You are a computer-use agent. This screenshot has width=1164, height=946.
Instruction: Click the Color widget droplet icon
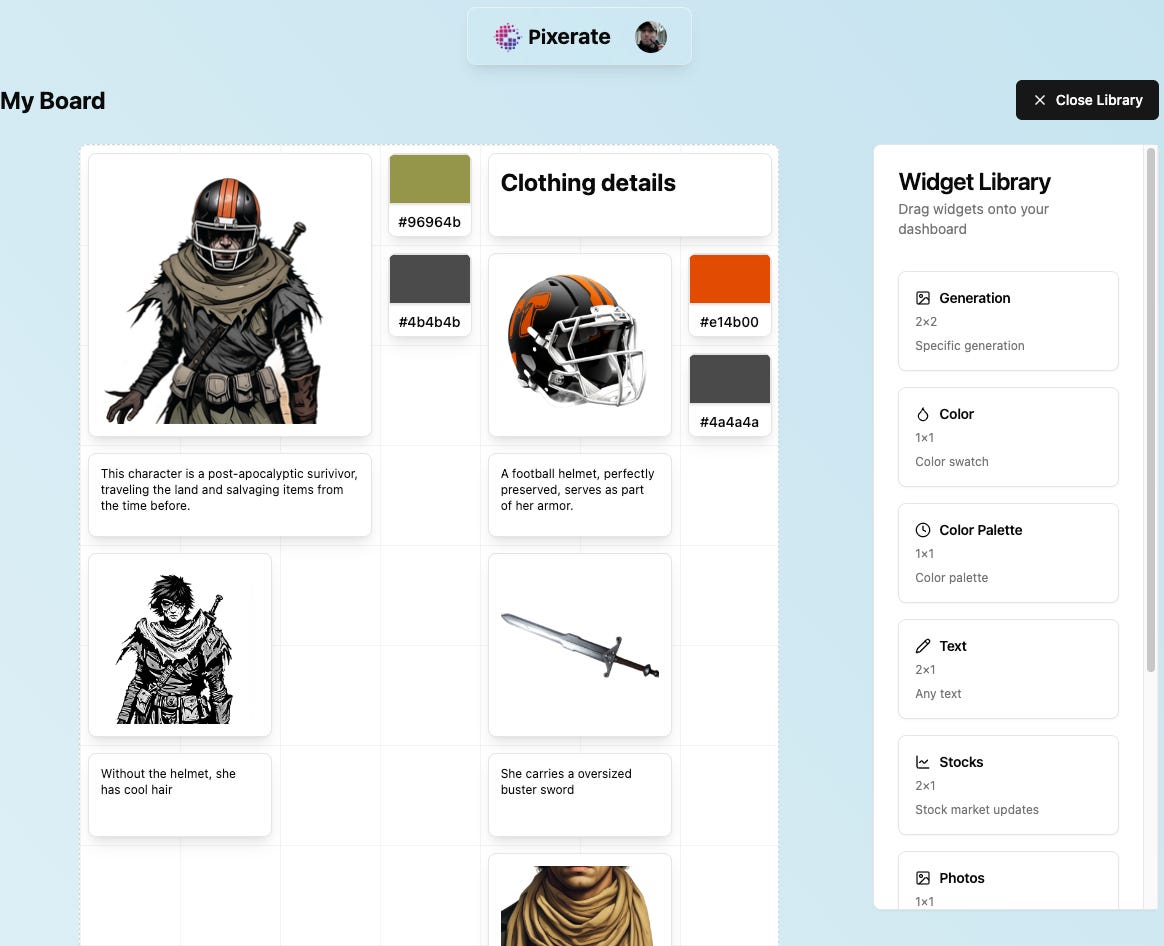923,414
